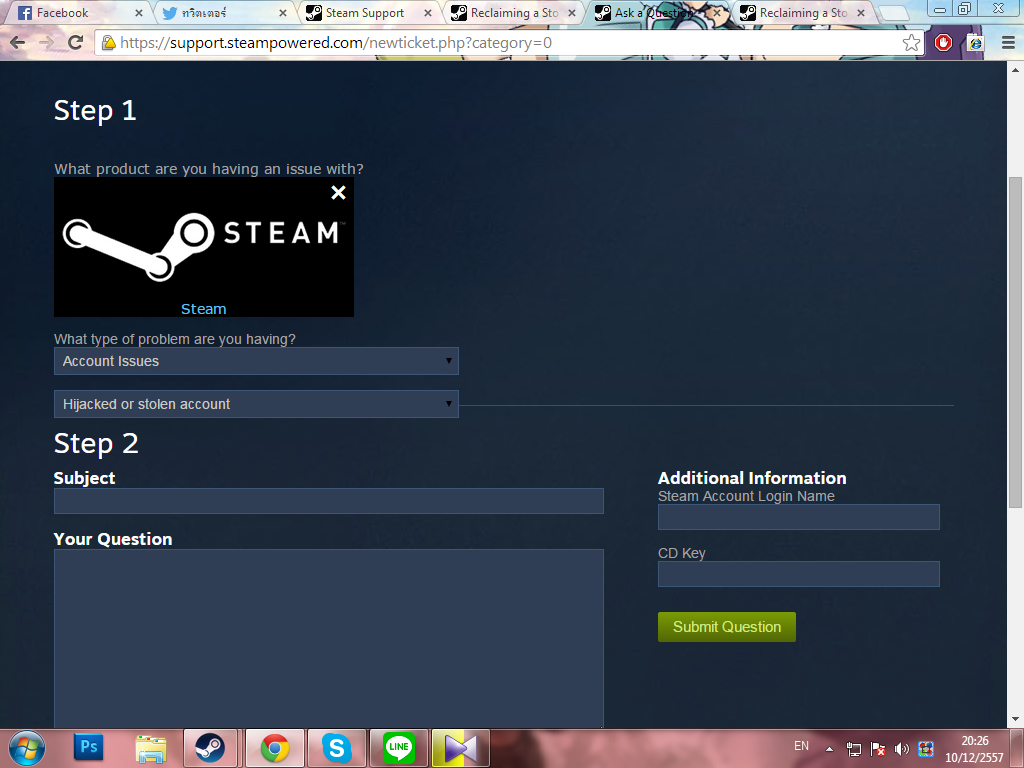Switch to Chrome on the taskbar
The width and height of the screenshot is (1024, 768).
[275, 748]
